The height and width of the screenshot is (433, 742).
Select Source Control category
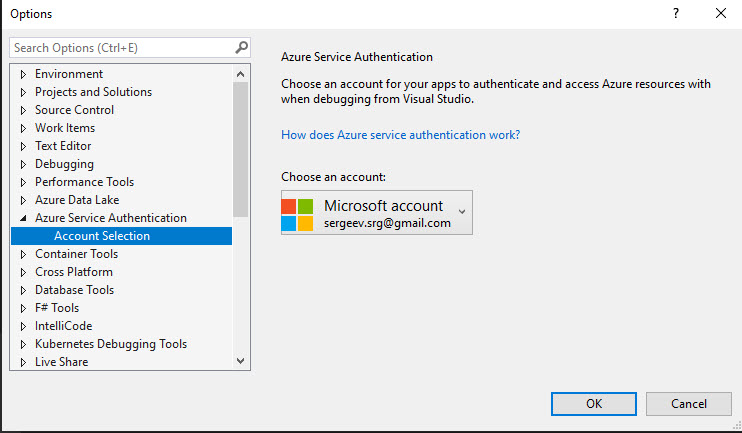(74, 110)
